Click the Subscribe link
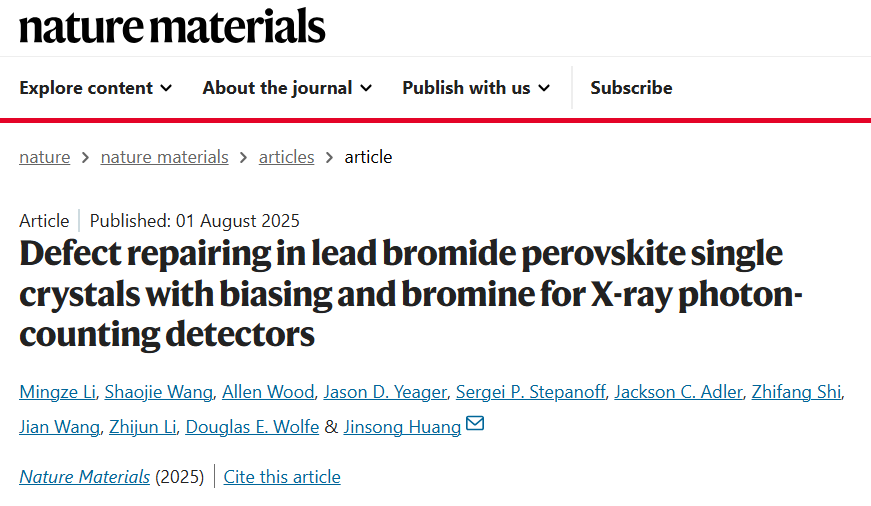The height and width of the screenshot is (506, 871). click(x=631, y=88)
